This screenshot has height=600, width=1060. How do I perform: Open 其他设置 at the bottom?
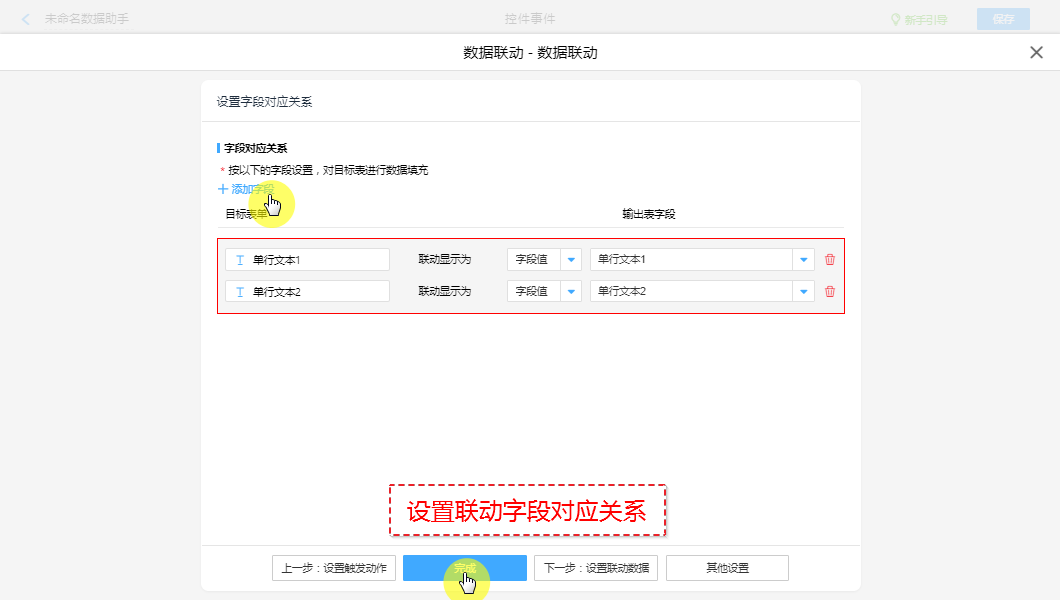pyautogui.click(x=727, y=568)
